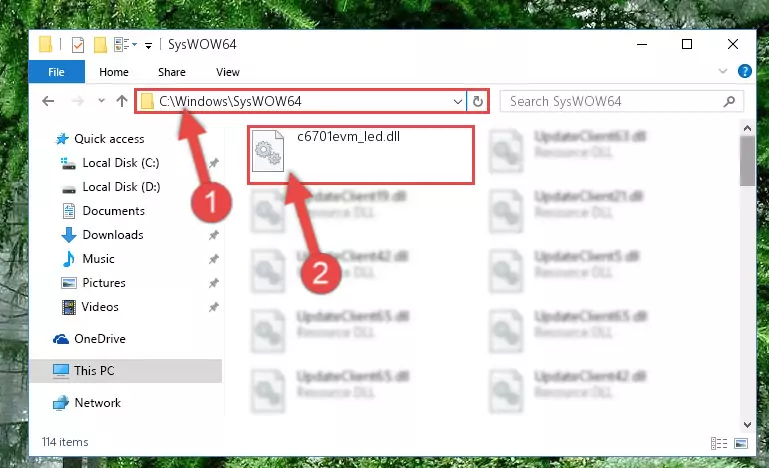The image size is (769, 468).
Task: Click the scrollbar up arrow
Action: pos(747,129)
